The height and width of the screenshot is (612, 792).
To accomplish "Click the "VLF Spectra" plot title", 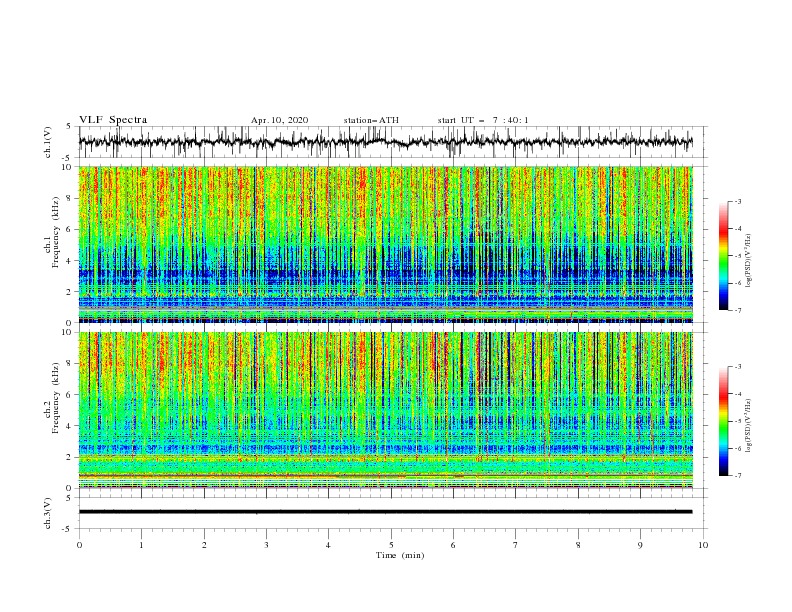I will [113, 120].
